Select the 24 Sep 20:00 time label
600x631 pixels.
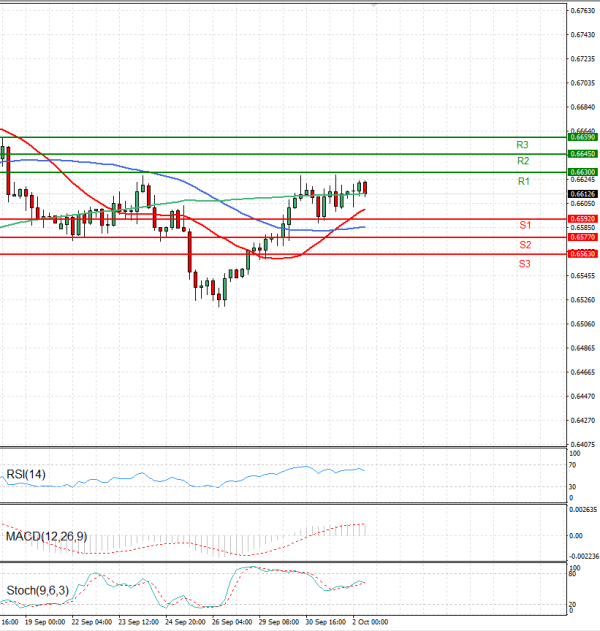186,622
